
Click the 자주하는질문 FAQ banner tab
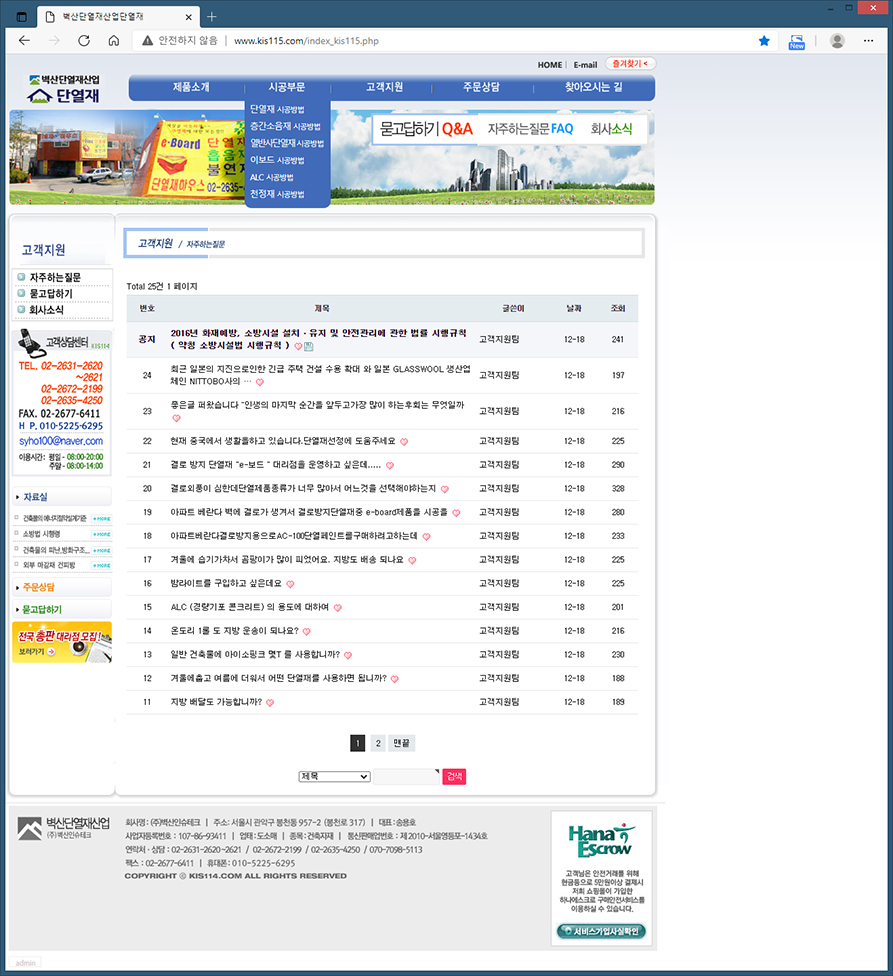(530, 130)
